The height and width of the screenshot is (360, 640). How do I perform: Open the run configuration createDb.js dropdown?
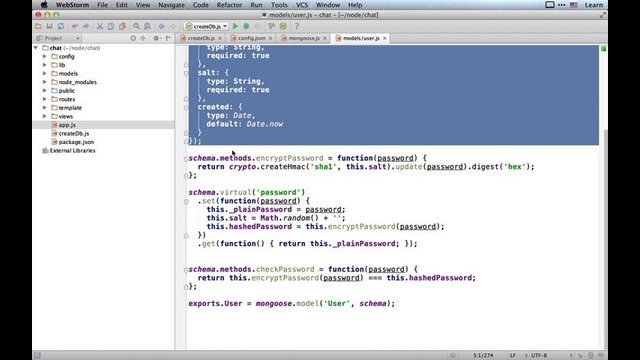coord(206,27)
